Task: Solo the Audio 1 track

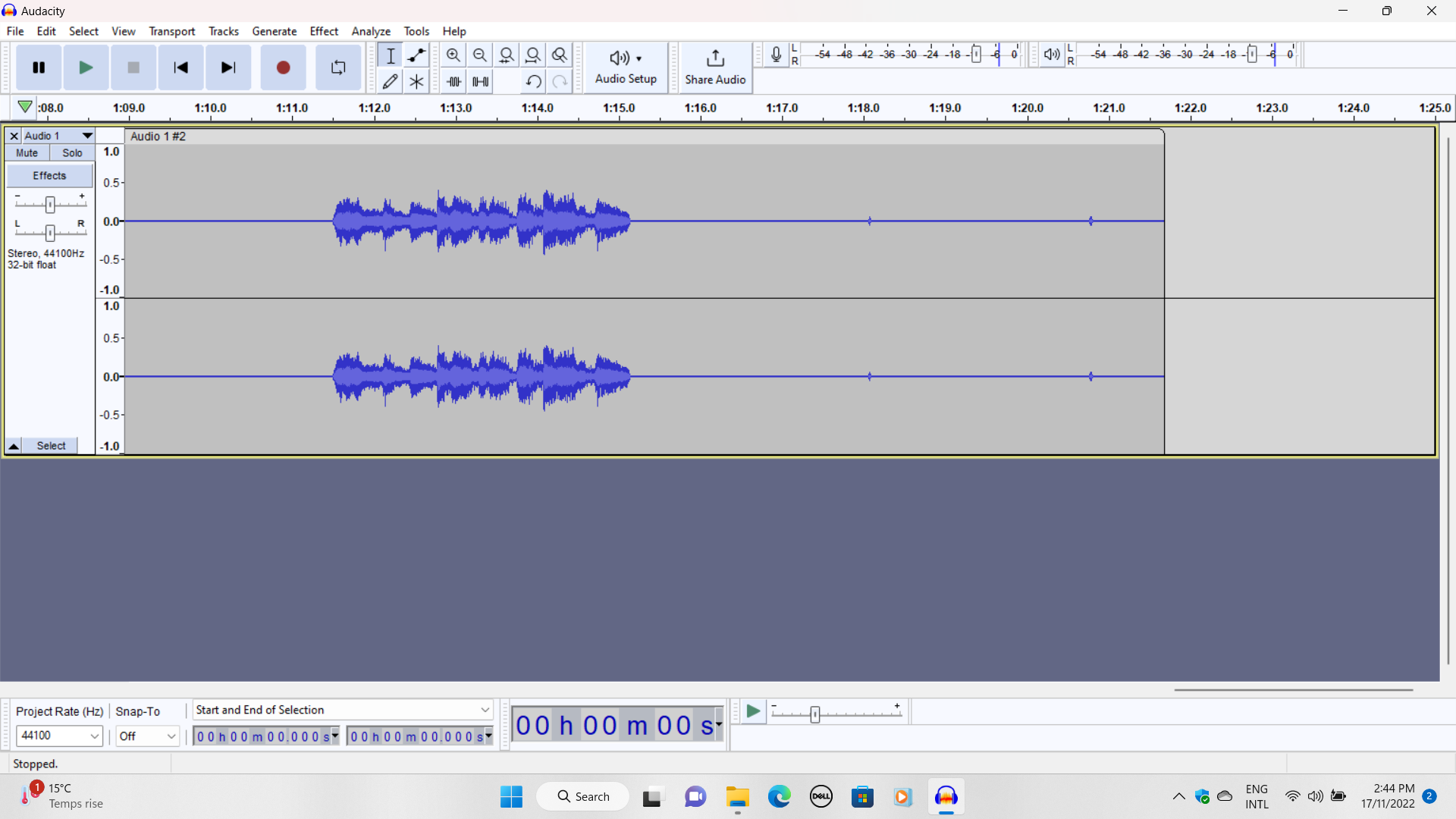Action: click(72, 152)
